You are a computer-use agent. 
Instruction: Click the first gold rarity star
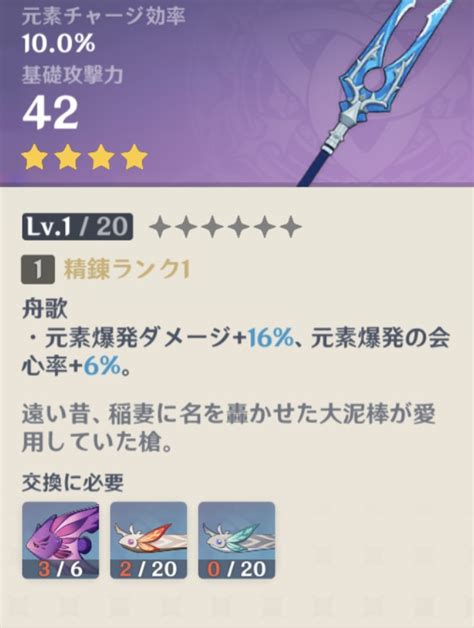(x=34, y=157)
